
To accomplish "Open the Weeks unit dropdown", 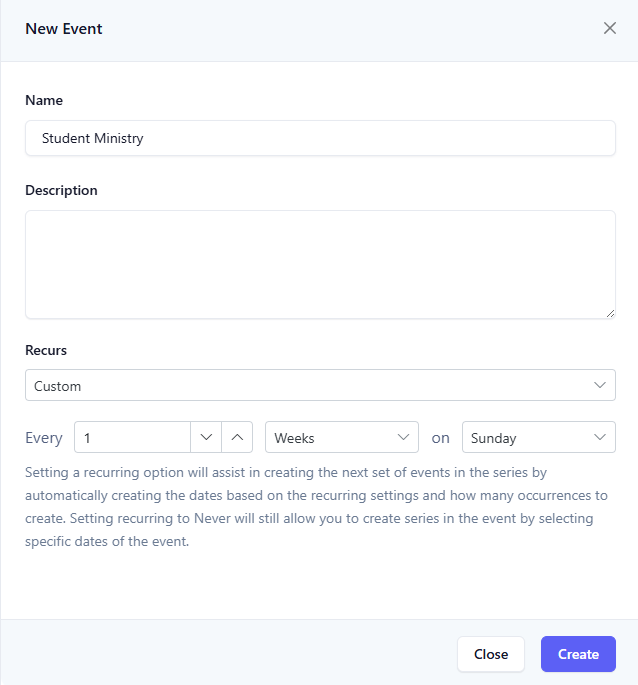I will [342, 437].
